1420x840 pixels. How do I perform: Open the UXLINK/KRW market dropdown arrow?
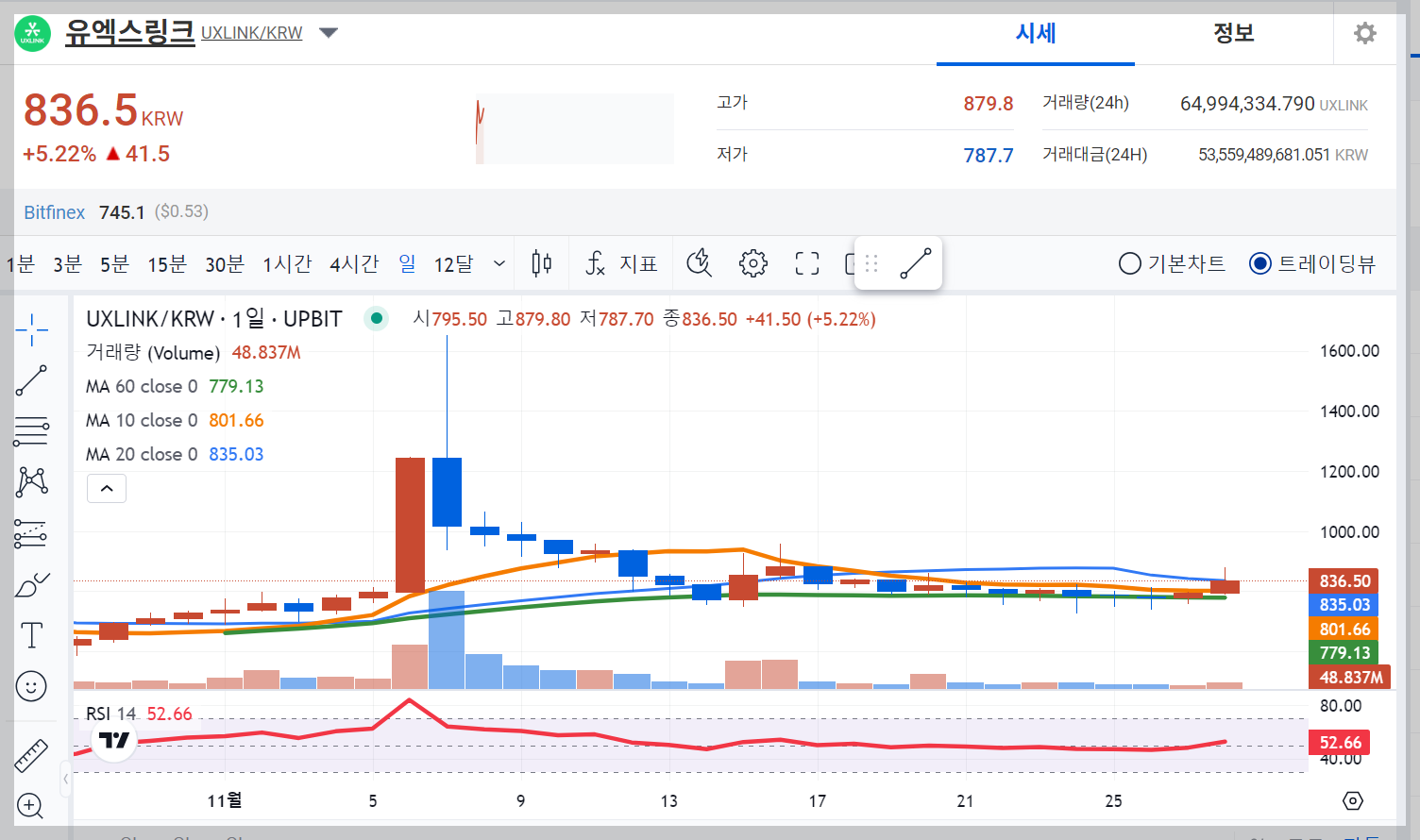pyautogui.click(x=329, y=33)
